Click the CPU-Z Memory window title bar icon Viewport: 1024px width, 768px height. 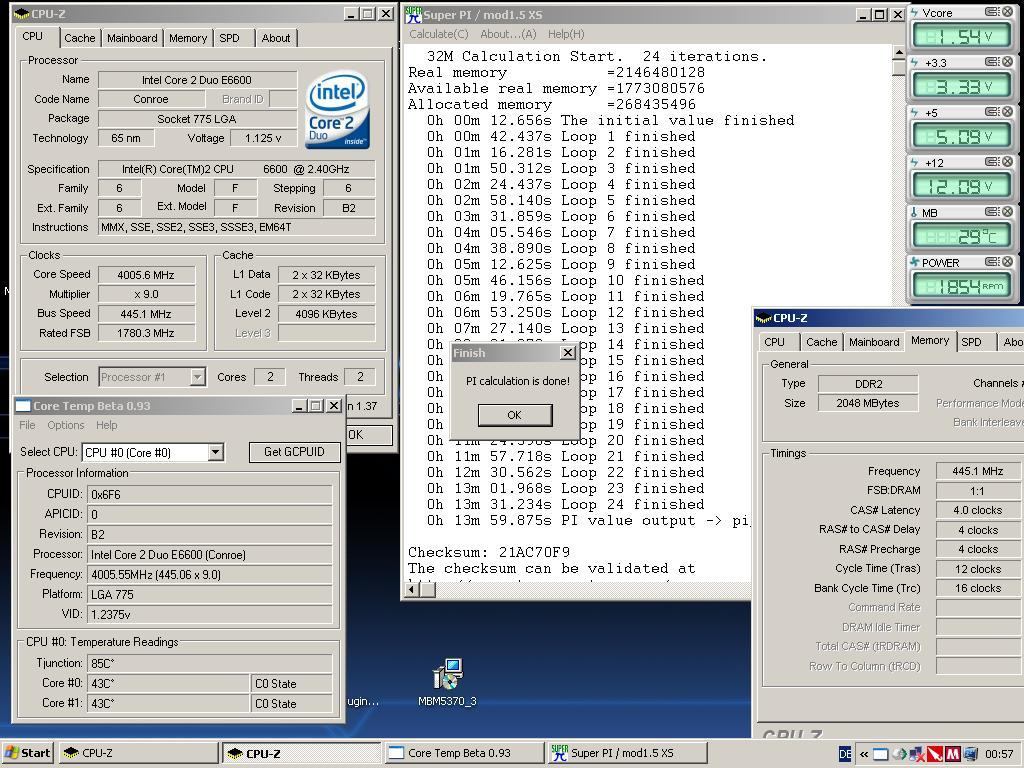tap(763, 318)
